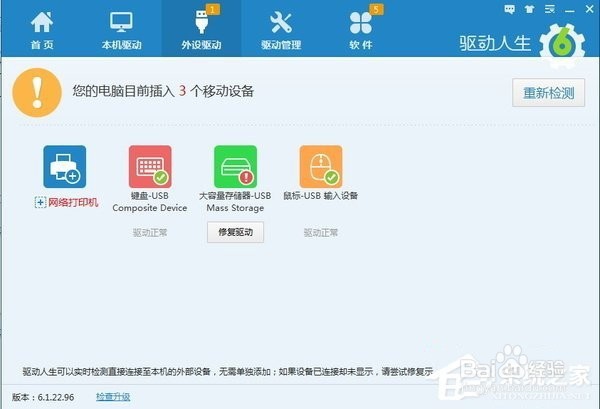Open the feedback message icon in title bar
Screen dimensions: 600x409
pos(509,9)
